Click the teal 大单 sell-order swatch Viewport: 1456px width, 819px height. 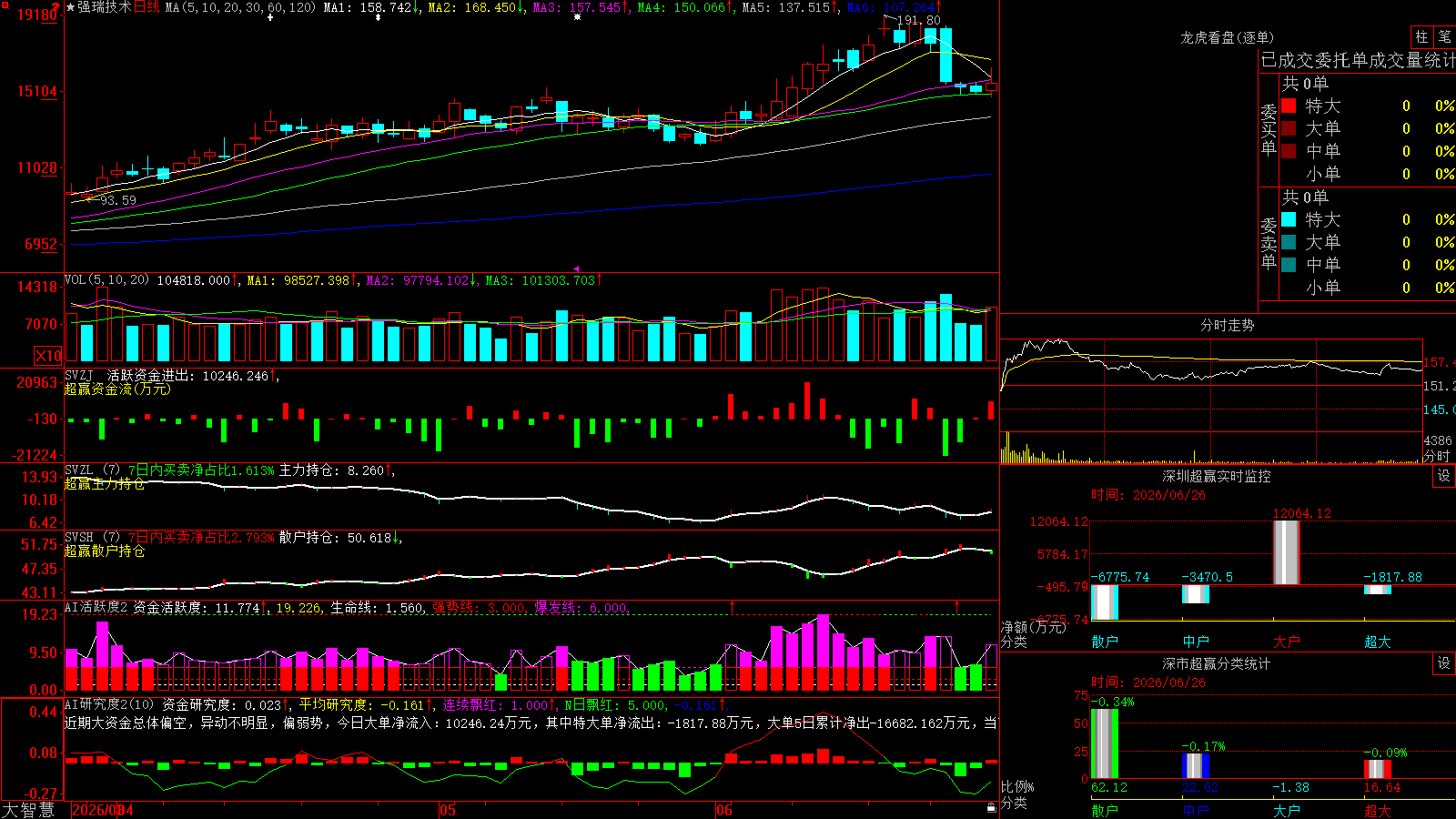pos(1289,242)
